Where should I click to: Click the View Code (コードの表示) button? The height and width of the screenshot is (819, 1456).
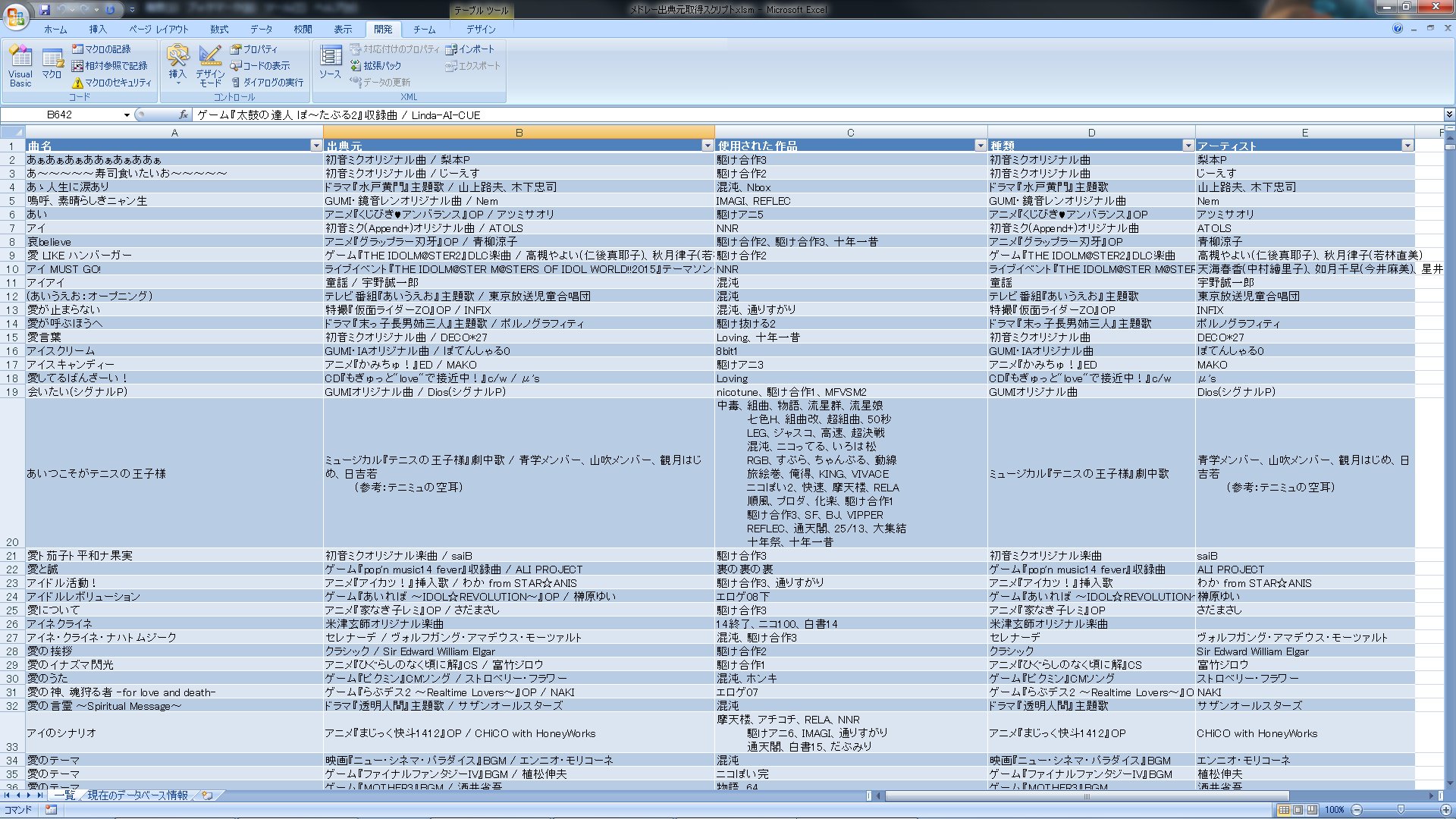260,66
